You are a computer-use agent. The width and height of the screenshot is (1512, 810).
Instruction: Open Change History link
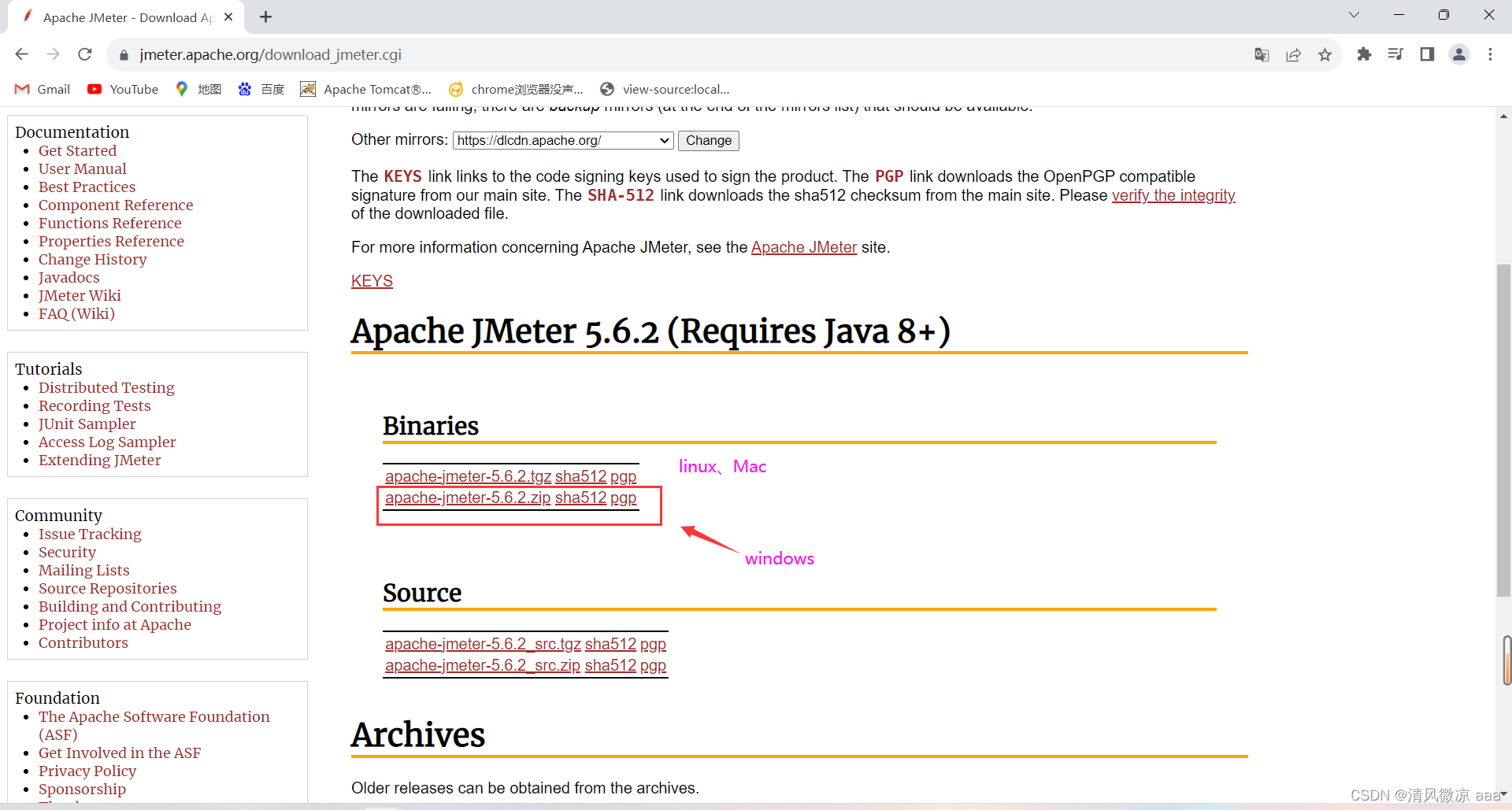click(x=92, y=259)
